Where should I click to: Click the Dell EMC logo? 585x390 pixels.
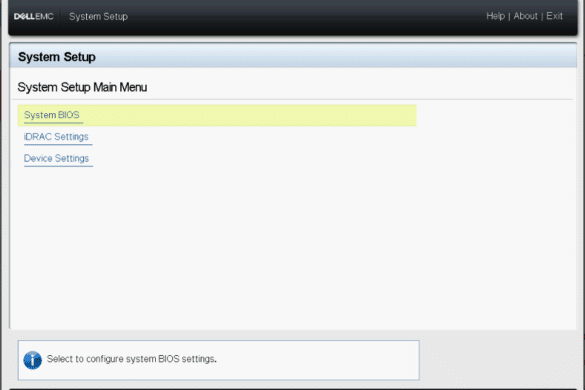[34, 16]
